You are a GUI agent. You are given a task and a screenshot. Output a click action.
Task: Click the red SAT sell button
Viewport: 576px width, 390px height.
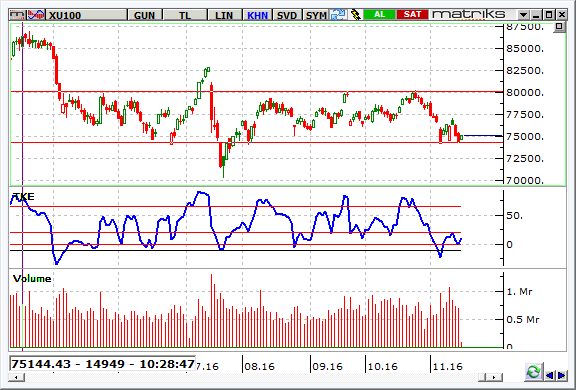pos(412,14)
